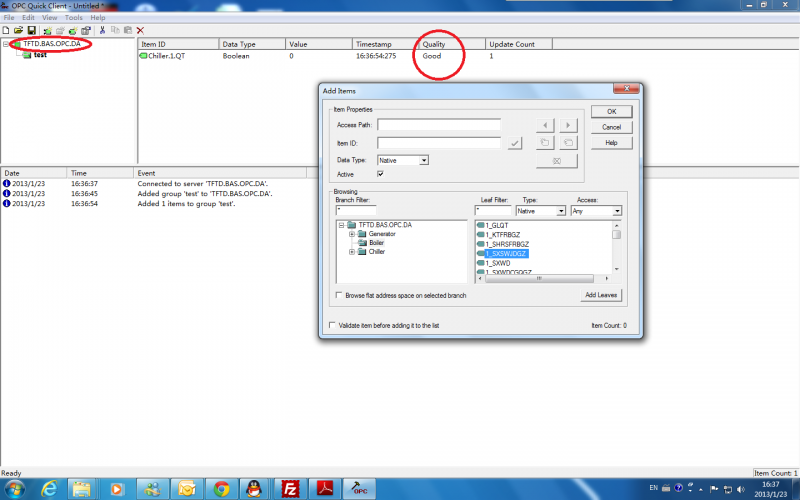Click the Add Leaves button

coord(601,295)
